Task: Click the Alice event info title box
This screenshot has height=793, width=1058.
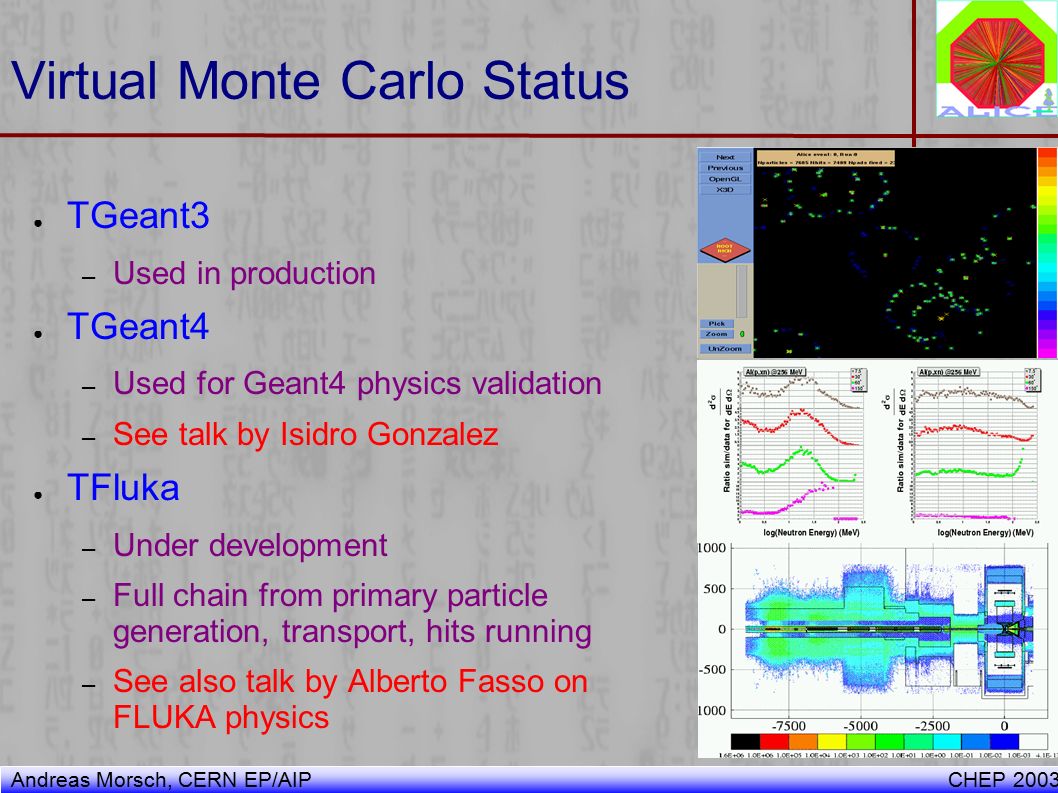Action: (x=825, y=159)
